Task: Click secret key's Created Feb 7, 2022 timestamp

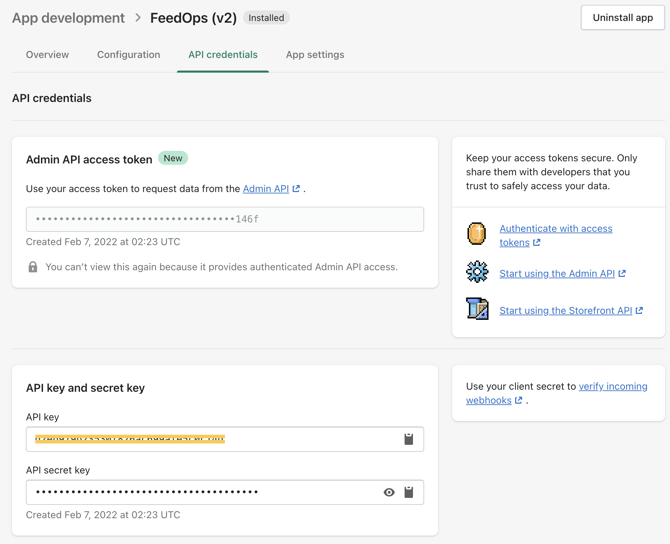Action: click(x=103, y=515)
